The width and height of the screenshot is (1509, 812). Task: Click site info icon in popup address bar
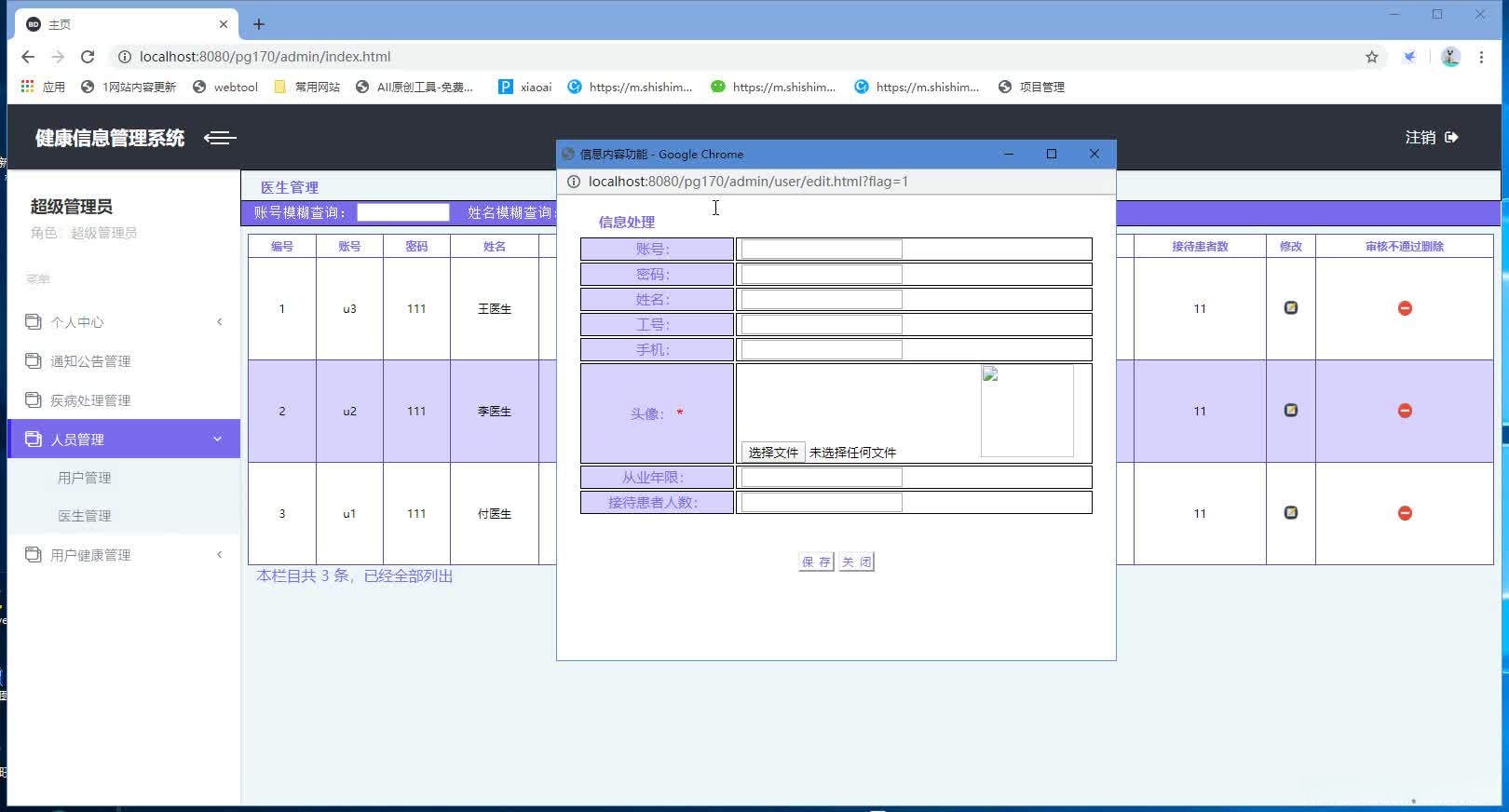[574, 182]
